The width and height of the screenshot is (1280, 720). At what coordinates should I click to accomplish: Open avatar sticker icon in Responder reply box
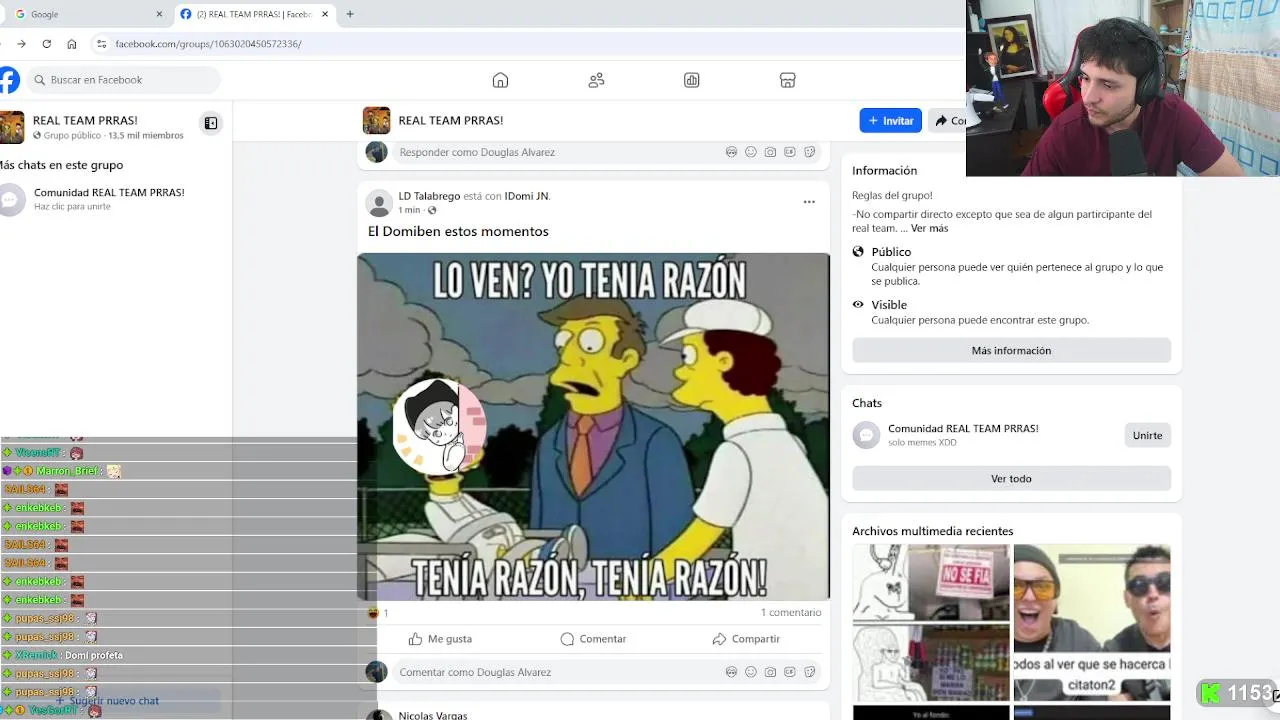tap(731, 152)
